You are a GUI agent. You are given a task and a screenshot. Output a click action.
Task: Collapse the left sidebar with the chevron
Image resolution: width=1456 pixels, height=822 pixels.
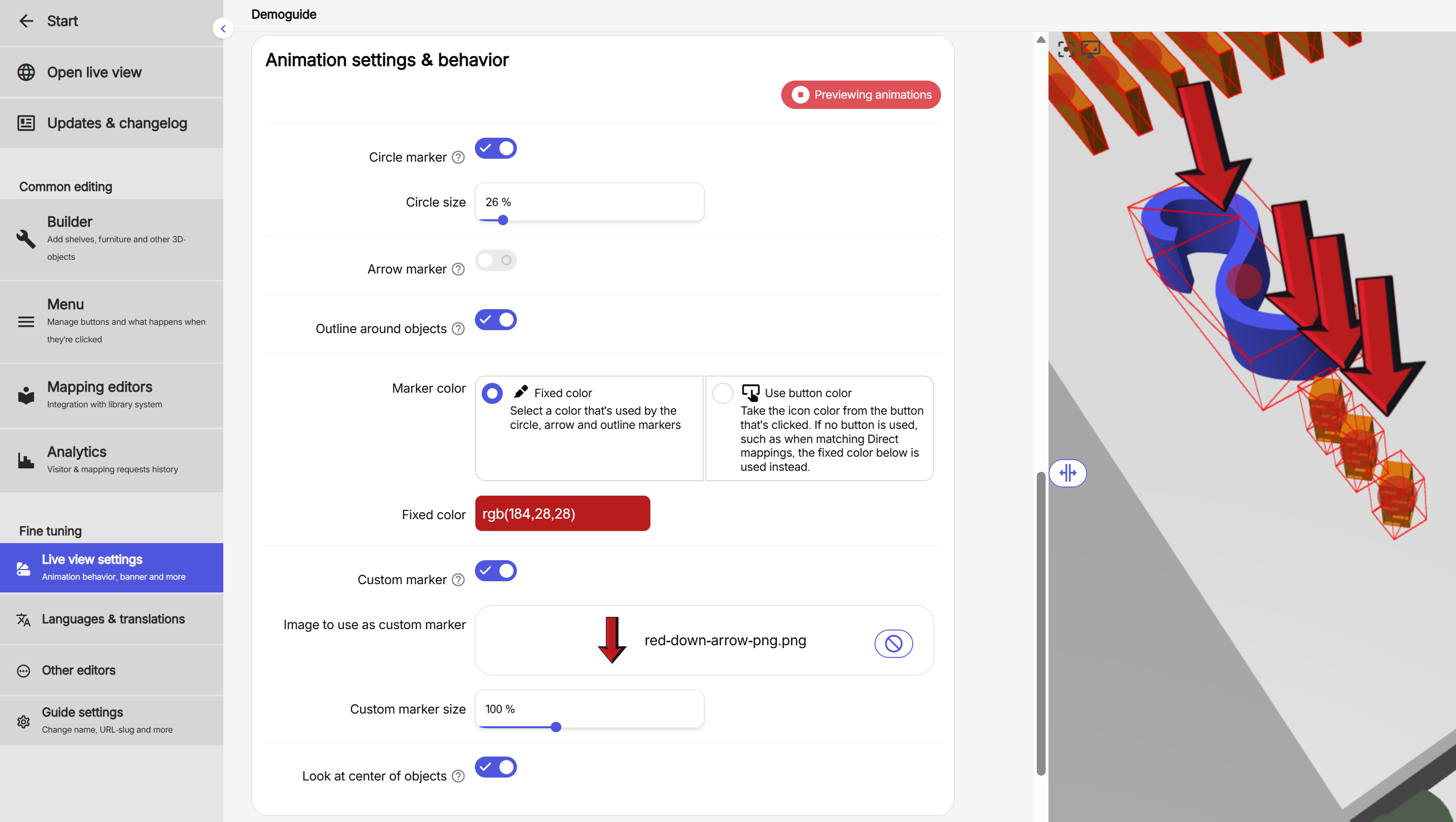[x=223, y=28]
